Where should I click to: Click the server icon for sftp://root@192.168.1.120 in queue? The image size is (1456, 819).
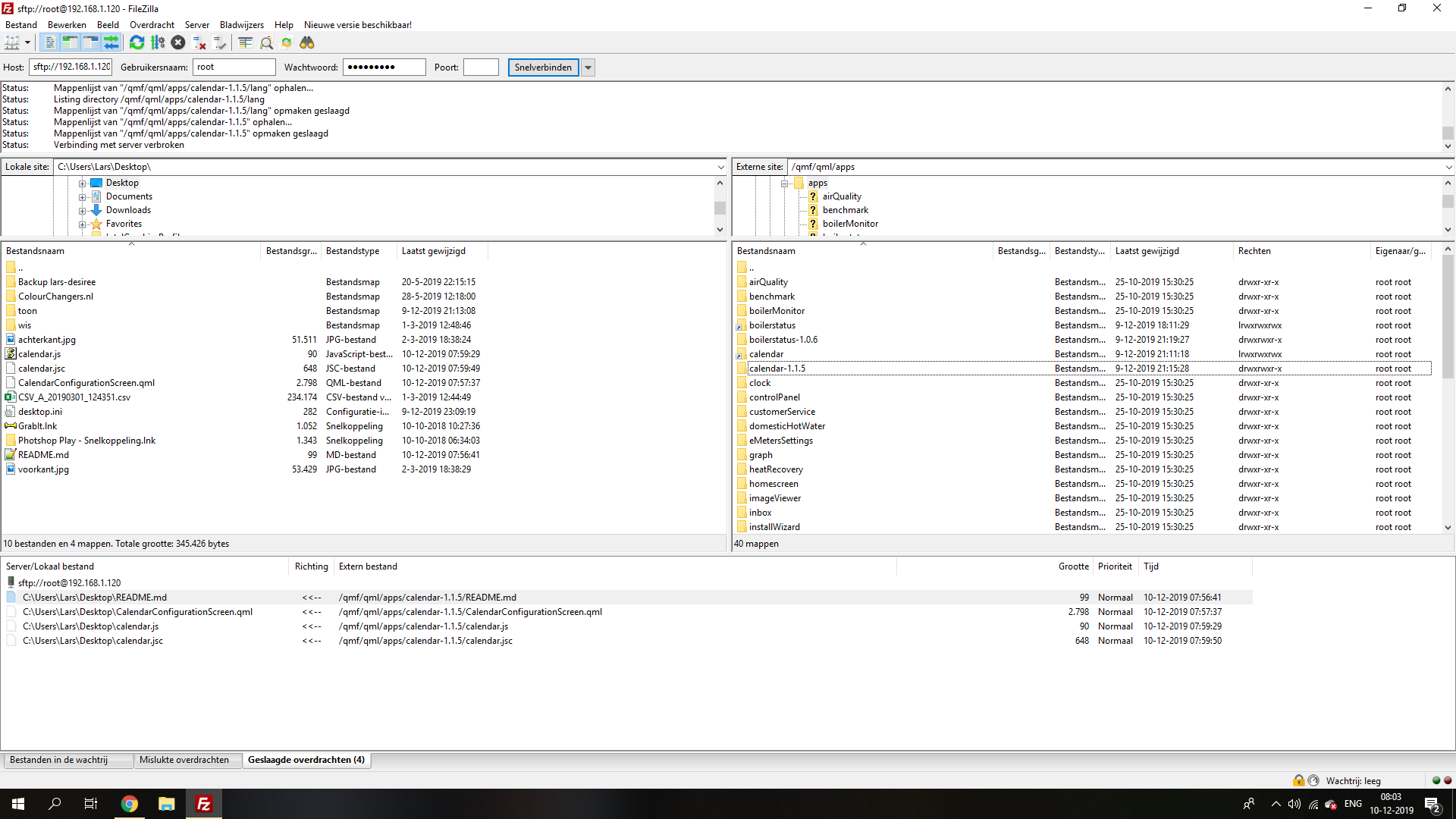pyautogui.click(x=11, y=582)
